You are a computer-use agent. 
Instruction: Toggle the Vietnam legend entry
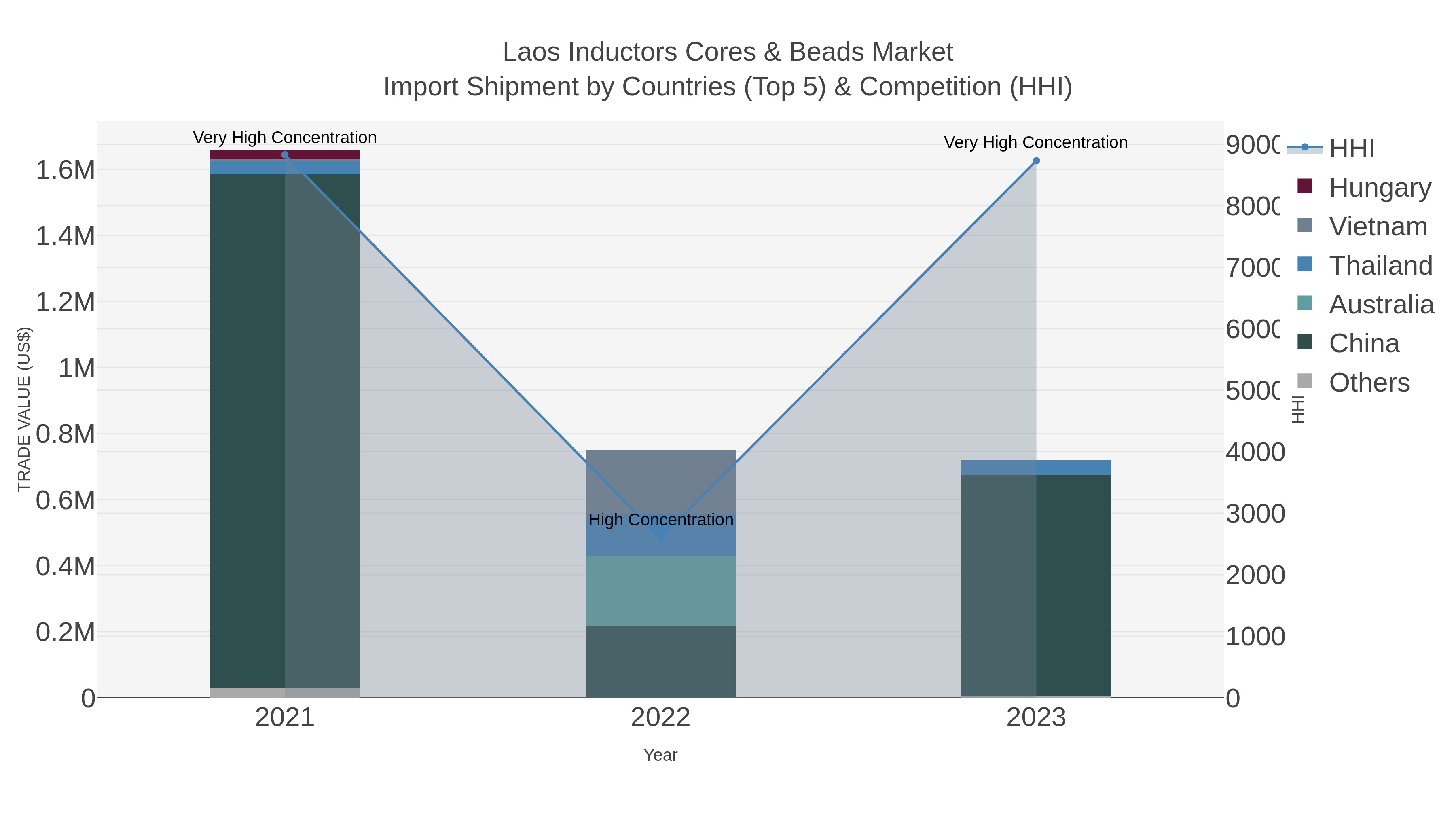(x=1362, y=226)
